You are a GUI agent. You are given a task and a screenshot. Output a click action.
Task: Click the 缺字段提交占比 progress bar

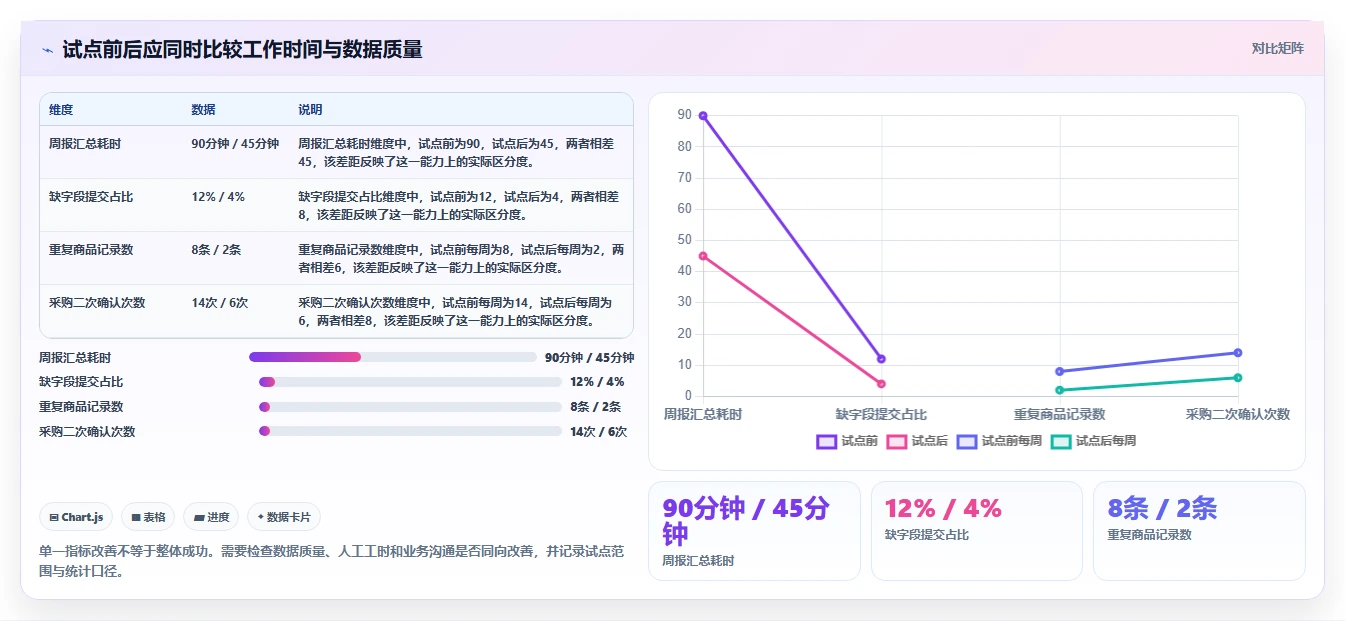410,382
